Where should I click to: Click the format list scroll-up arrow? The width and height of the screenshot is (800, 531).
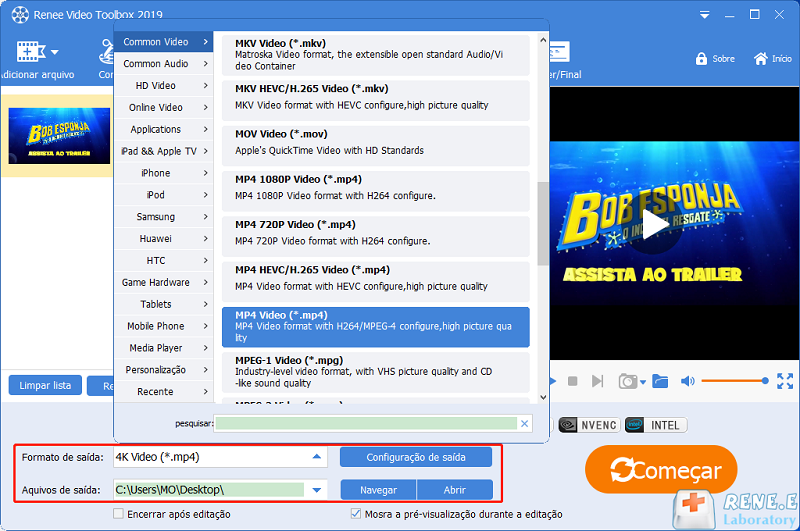tap(543, 40)
